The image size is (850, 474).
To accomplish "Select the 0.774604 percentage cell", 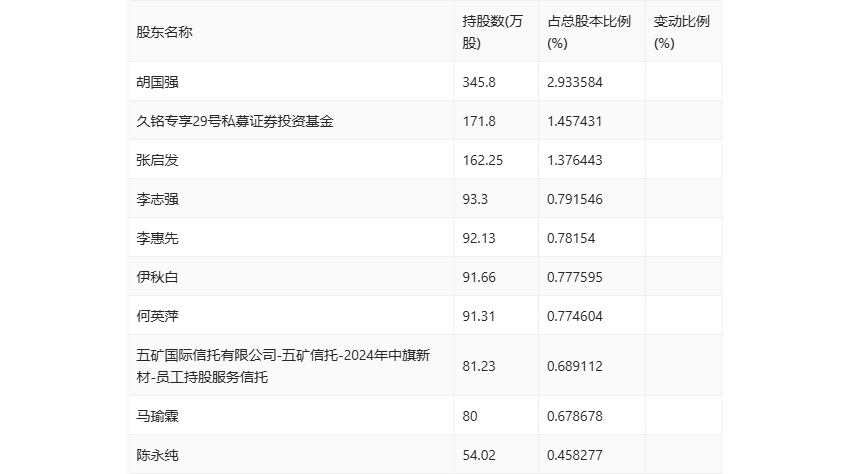I will pyautogui.click(x=575, y=316).
